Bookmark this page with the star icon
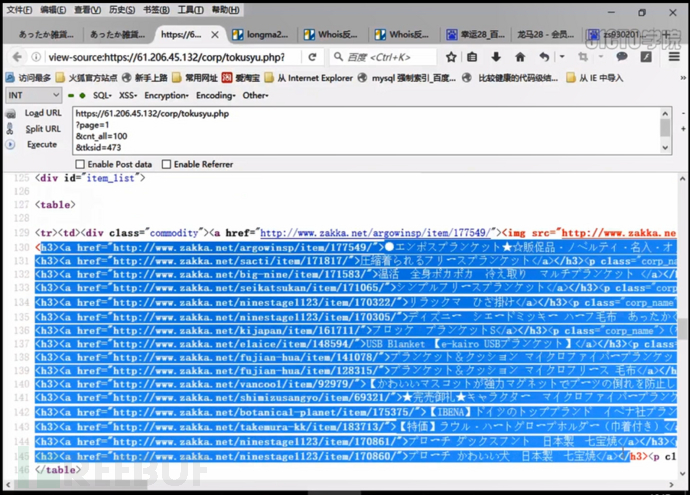The image size is (690, 495). [x=451, y=57]
